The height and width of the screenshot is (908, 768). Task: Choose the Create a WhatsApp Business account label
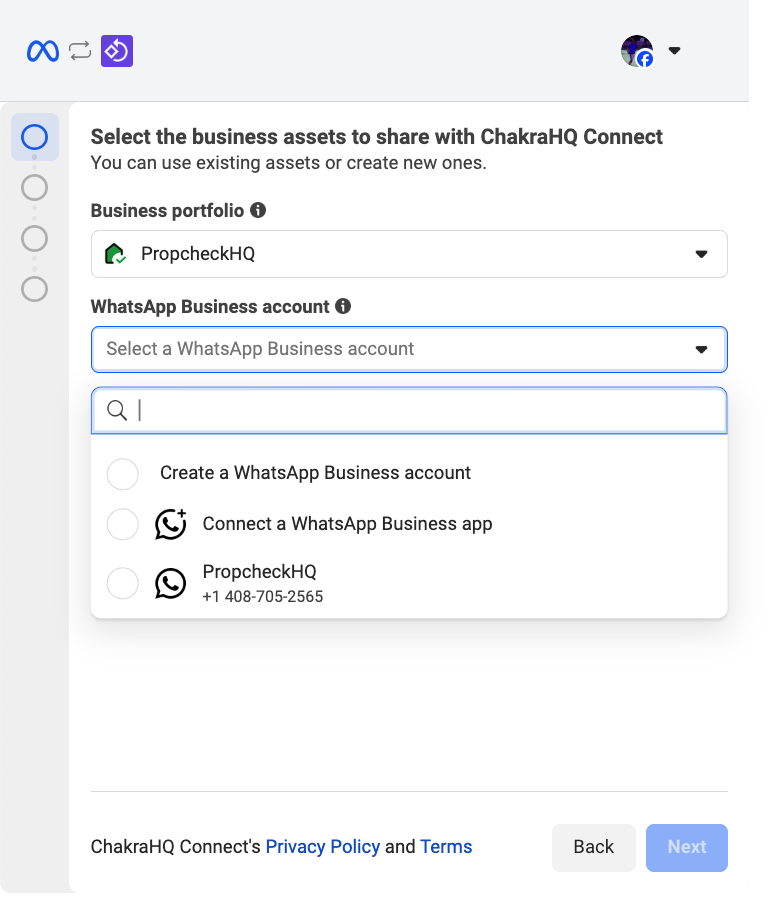coord(315,473)
